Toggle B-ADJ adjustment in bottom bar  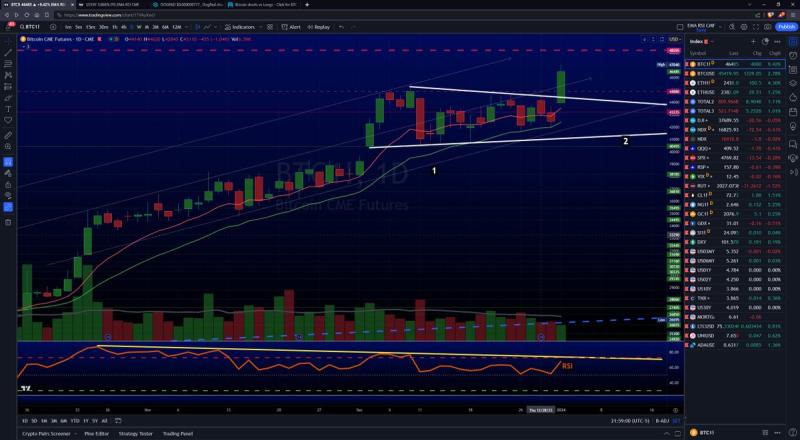[662, 421]
